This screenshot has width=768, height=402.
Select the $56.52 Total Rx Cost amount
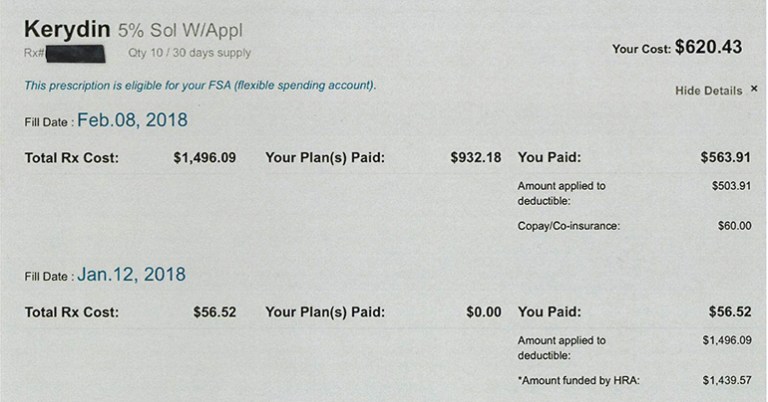pos(214,312)
